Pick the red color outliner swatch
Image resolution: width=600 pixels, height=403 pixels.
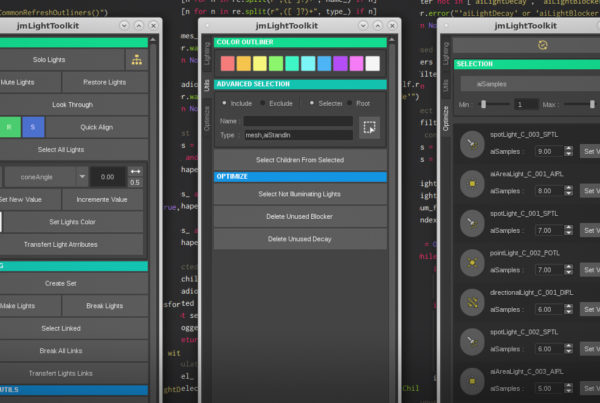228,64
